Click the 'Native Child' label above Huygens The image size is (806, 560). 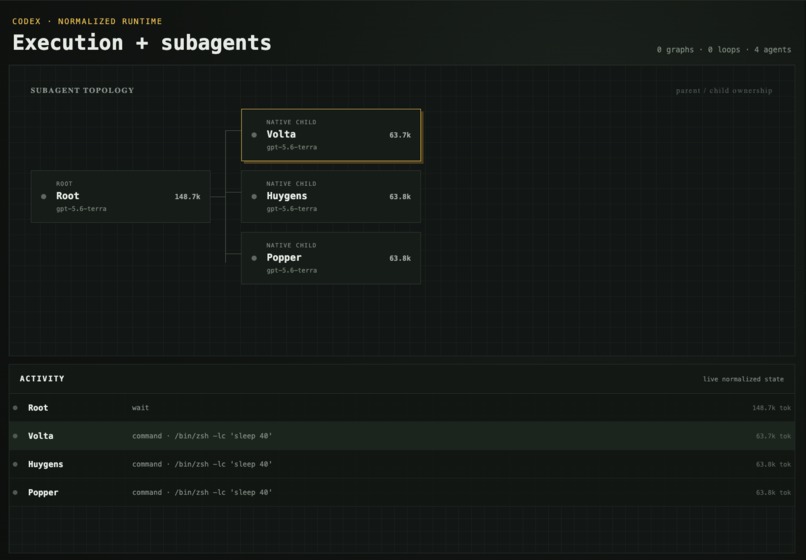[x=291, y=184]
